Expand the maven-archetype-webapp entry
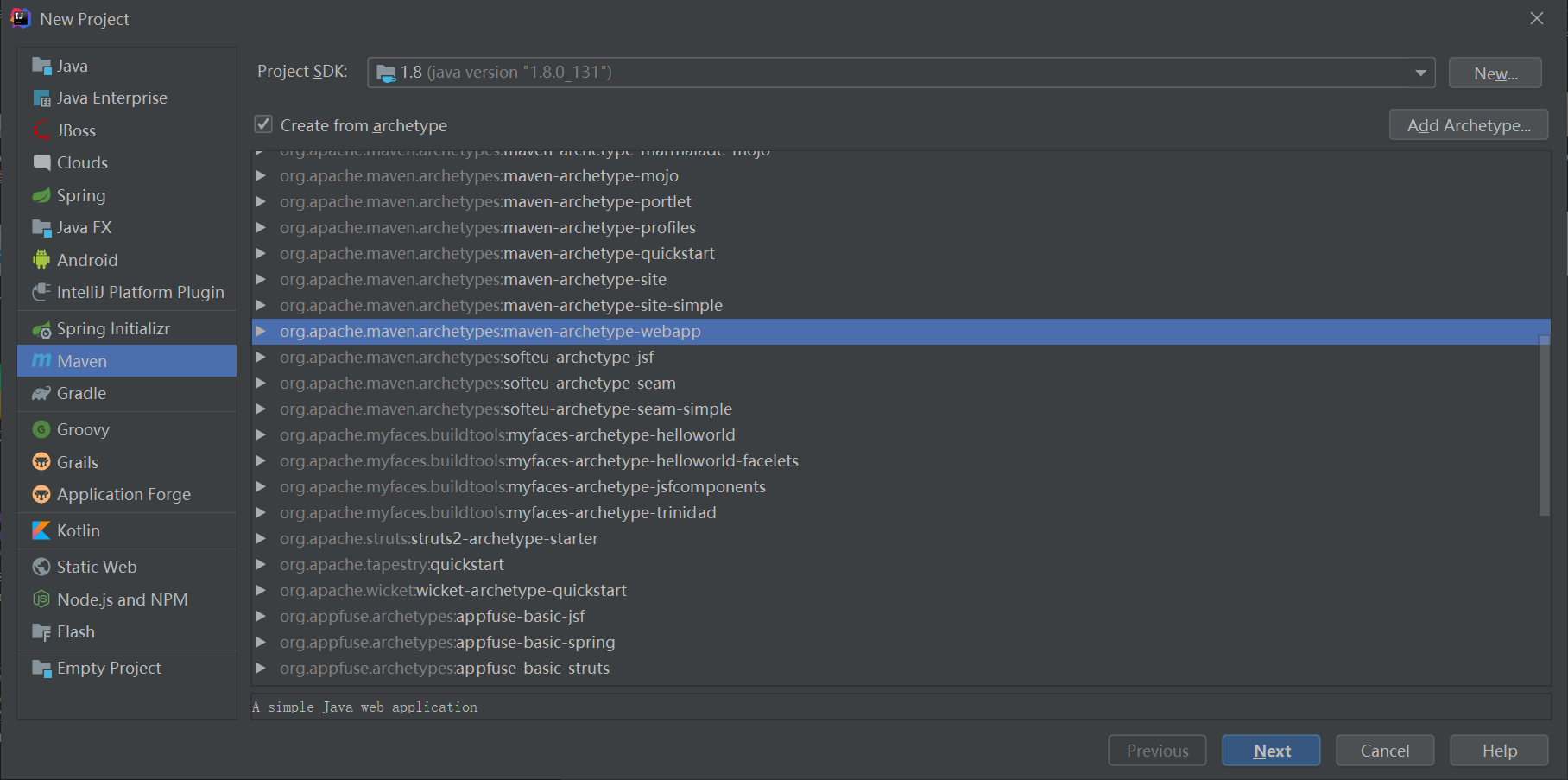 click(261, 331)
